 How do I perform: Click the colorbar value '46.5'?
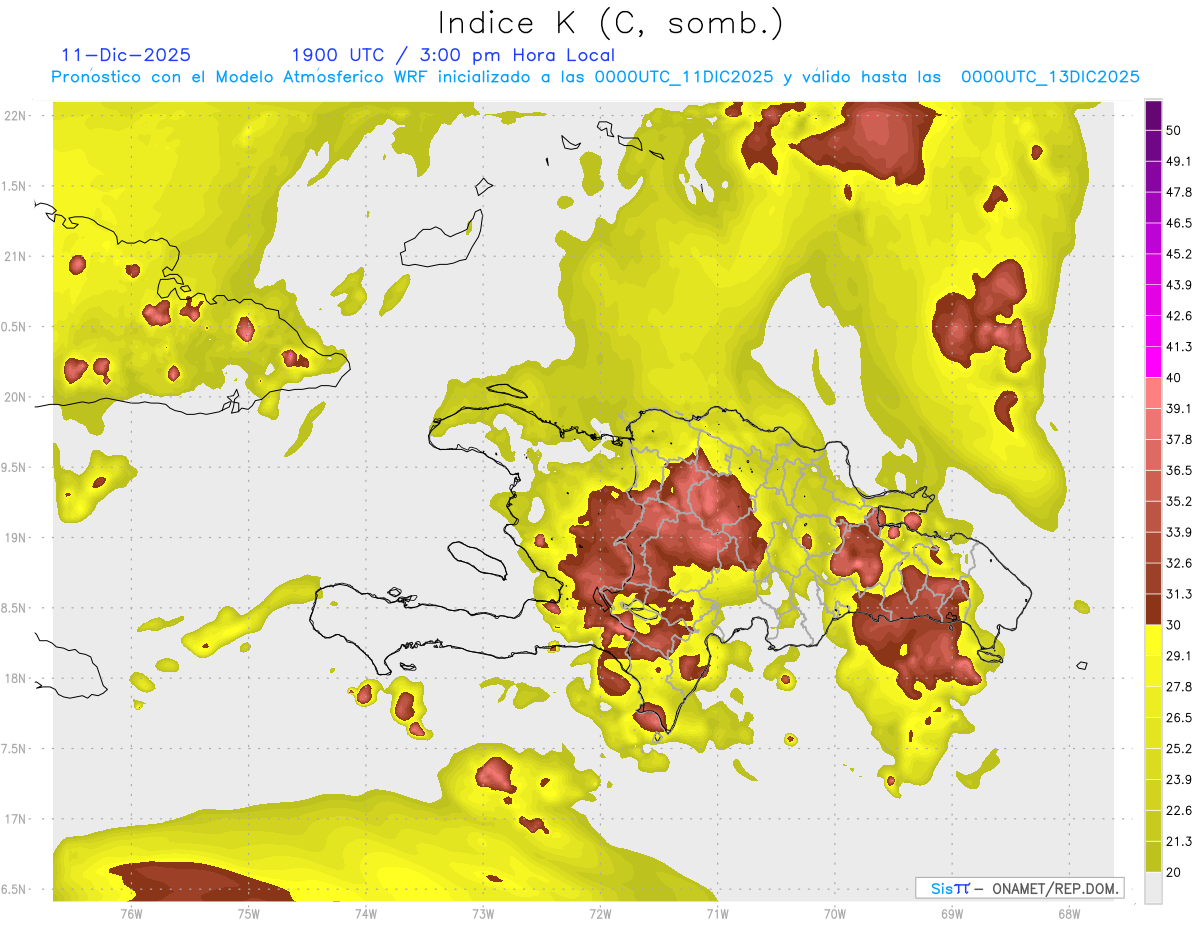pyautogui.click(x=1179, y=223)
